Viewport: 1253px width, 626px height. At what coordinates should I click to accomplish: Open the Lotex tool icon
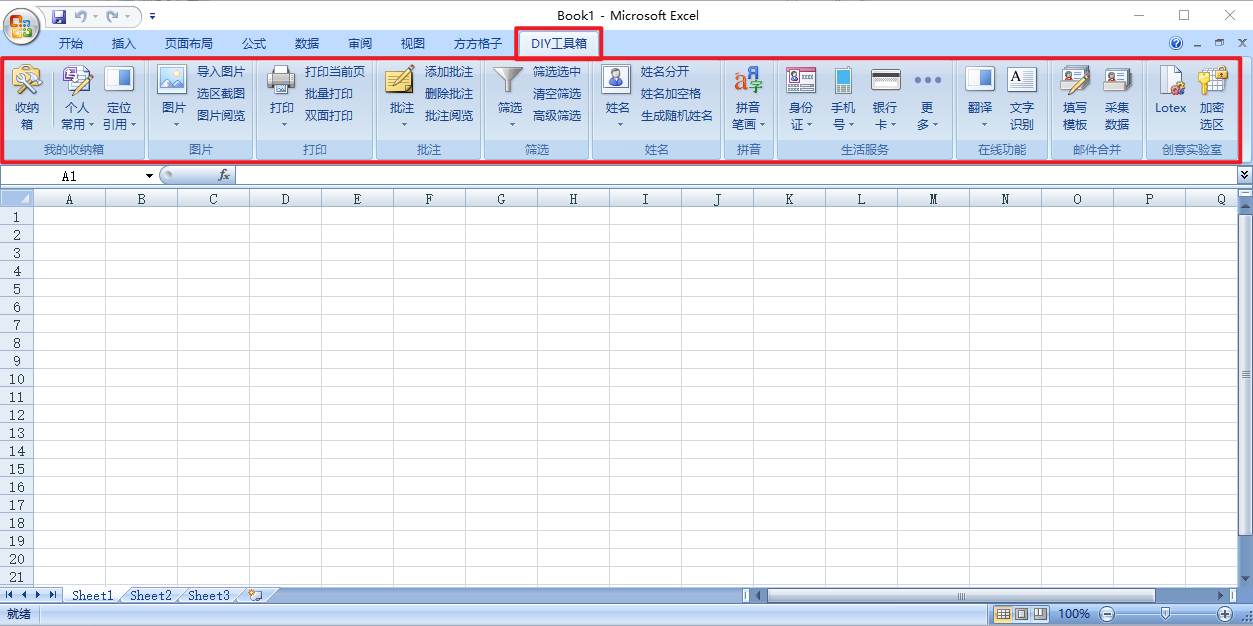1170,82
